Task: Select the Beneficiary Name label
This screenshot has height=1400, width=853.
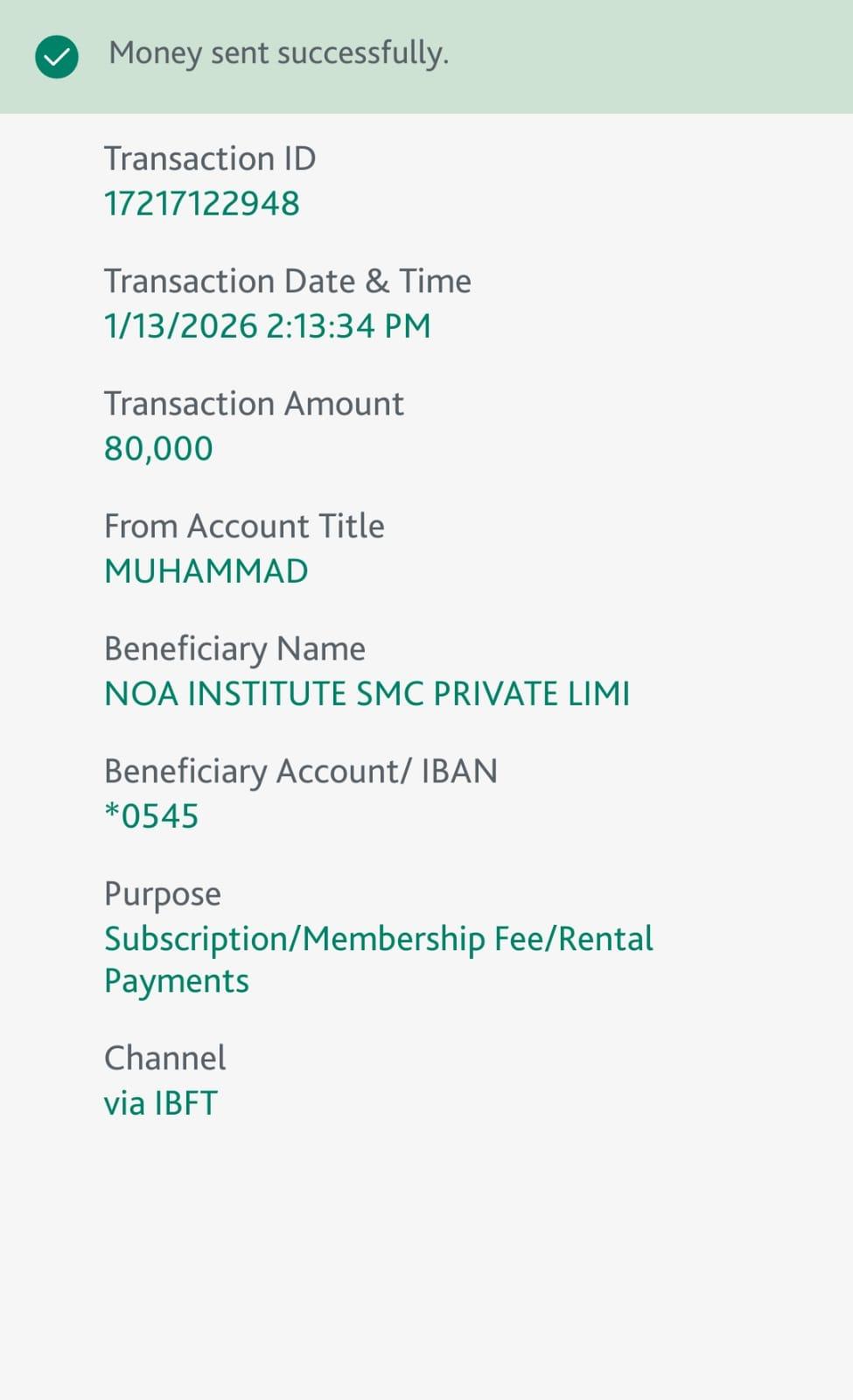Action: click(x=234, y=648)
